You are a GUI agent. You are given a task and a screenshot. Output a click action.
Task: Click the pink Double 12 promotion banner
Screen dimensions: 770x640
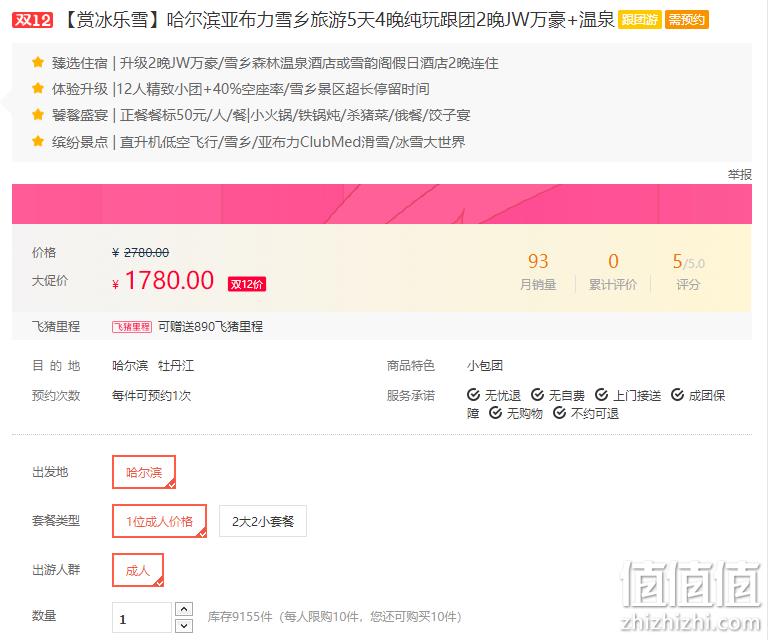coord(382,204)
